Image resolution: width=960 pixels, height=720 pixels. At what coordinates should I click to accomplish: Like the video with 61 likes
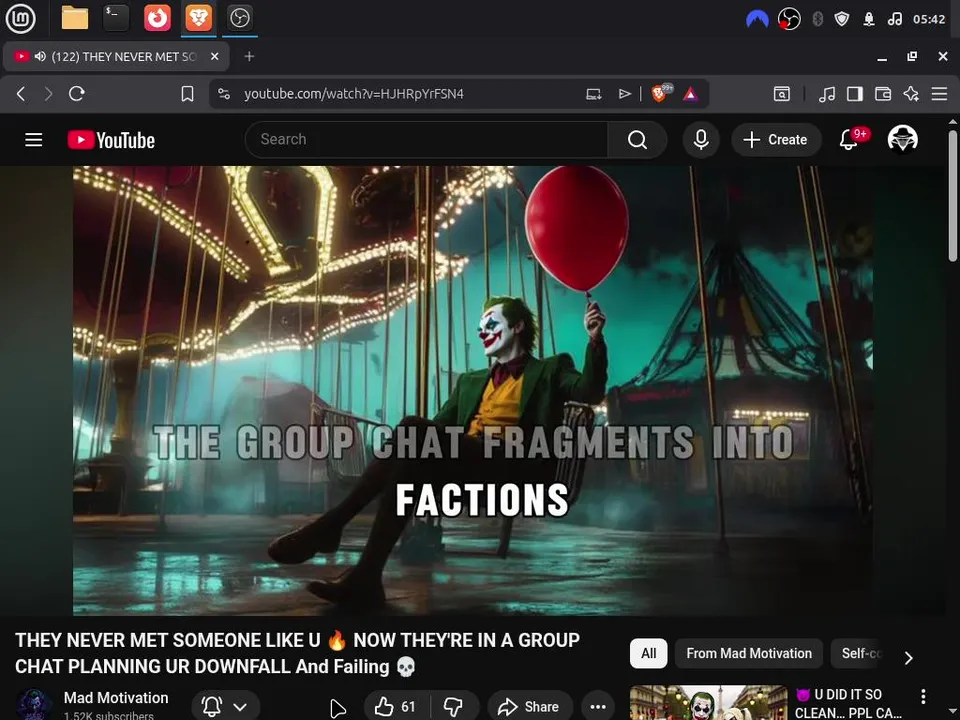click(397, 707)
